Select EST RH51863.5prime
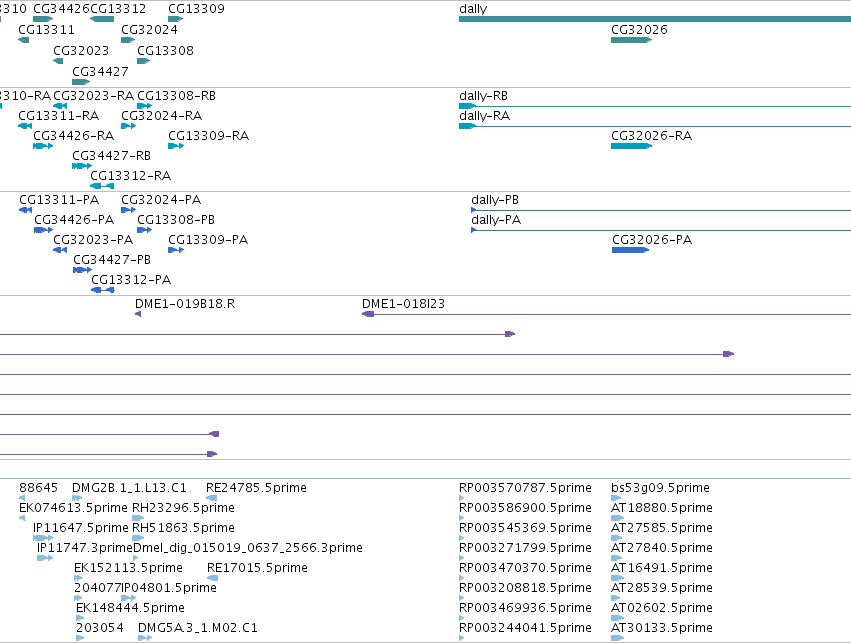Screen dimensions: 851x643 [138, 538]
